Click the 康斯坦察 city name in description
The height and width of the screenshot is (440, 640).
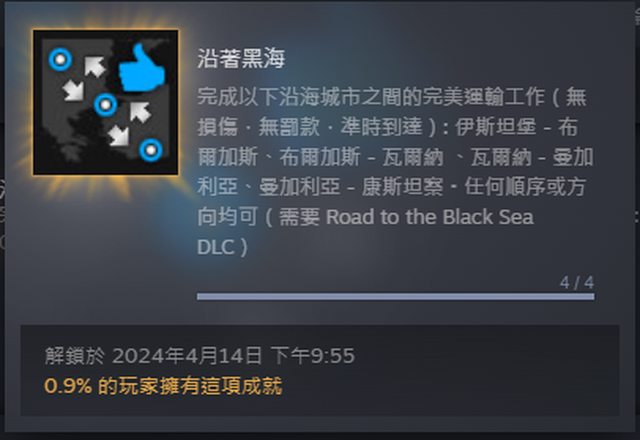click(x=402, y=187)
